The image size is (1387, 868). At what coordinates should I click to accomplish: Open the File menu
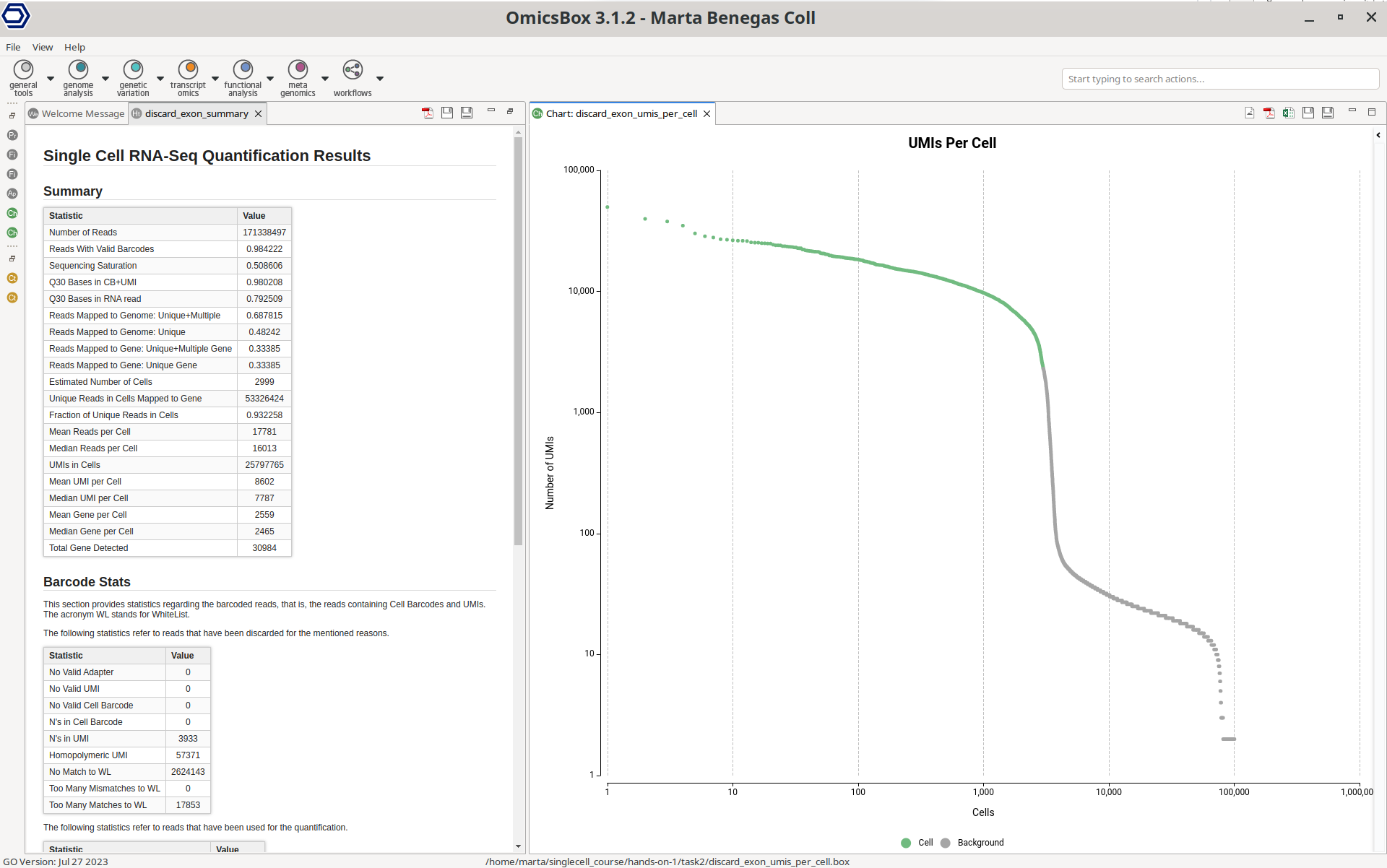point(13,47)
